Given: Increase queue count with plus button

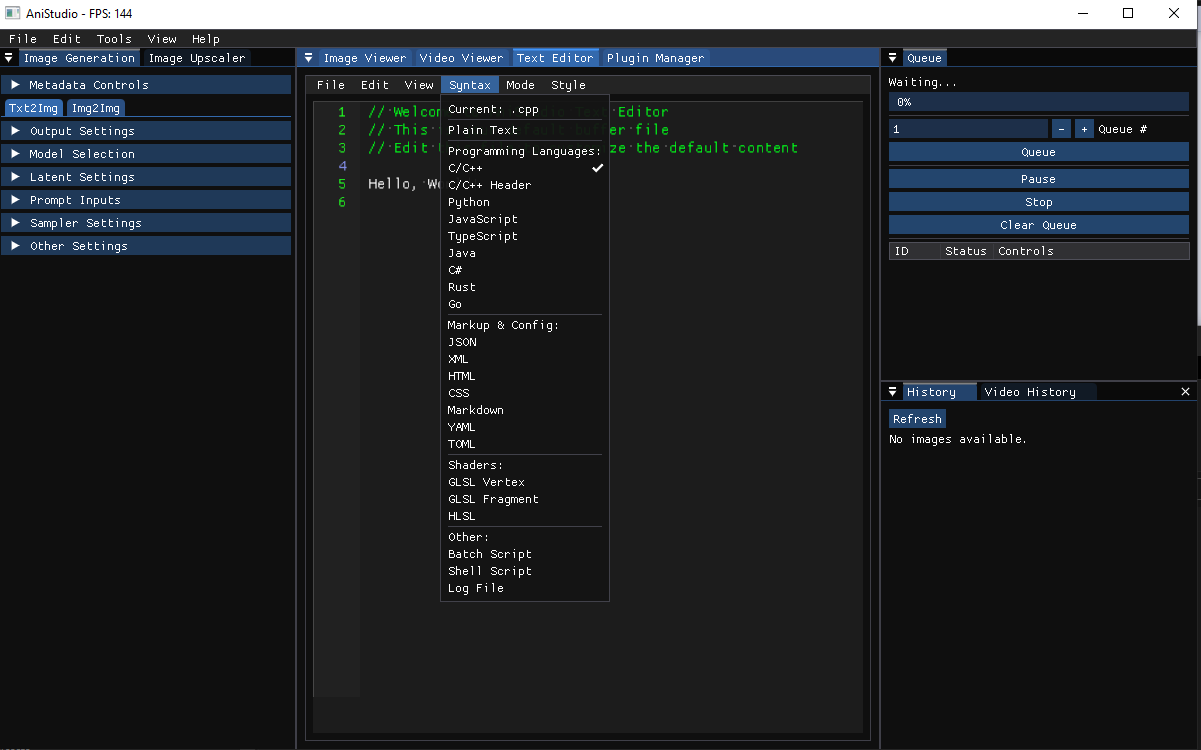Looking at the screenshot, I should pos(1084,129).
